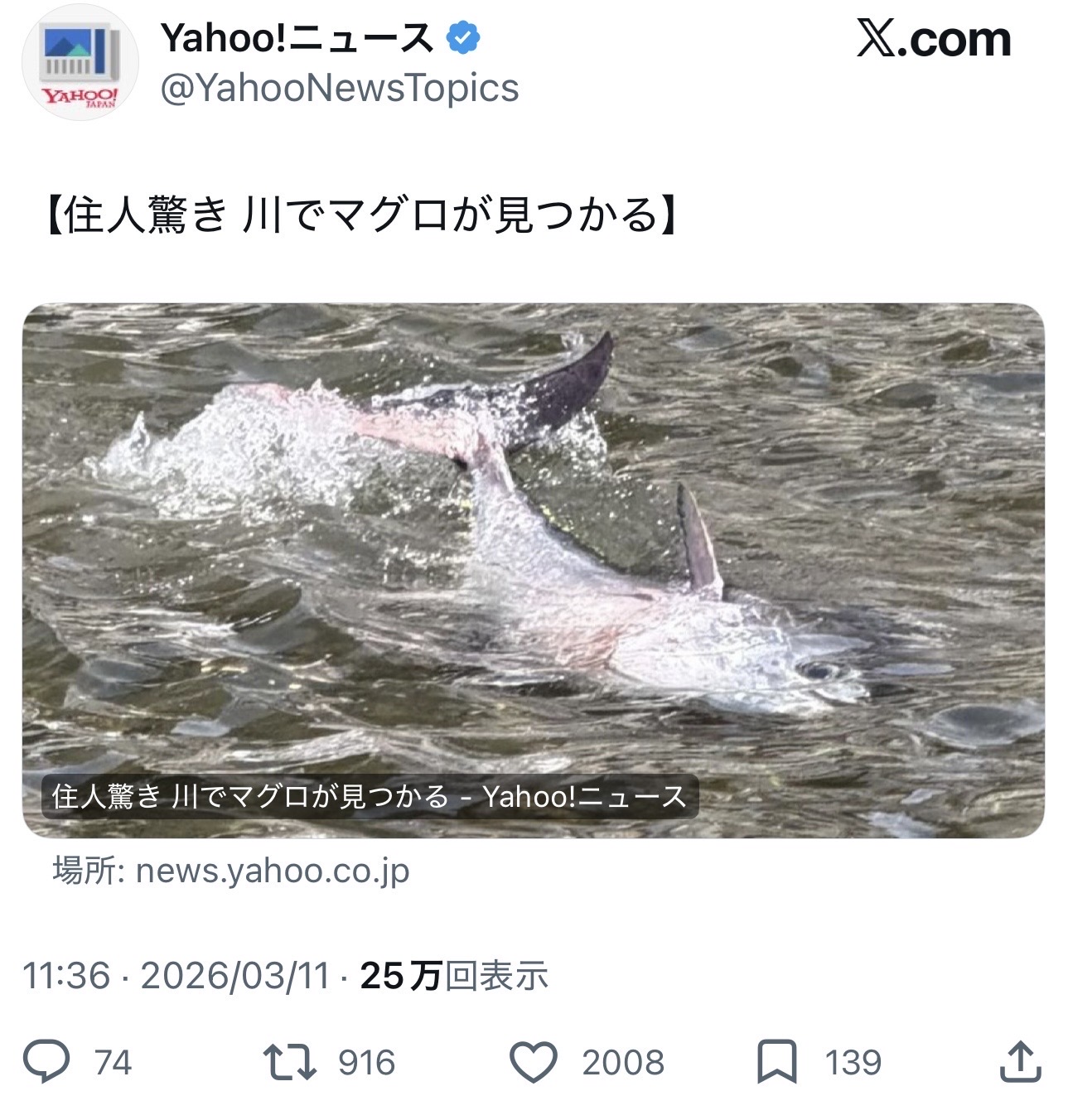1068x1120 pixels.
Task: Select the post headline text
Action: coord(361,215)
